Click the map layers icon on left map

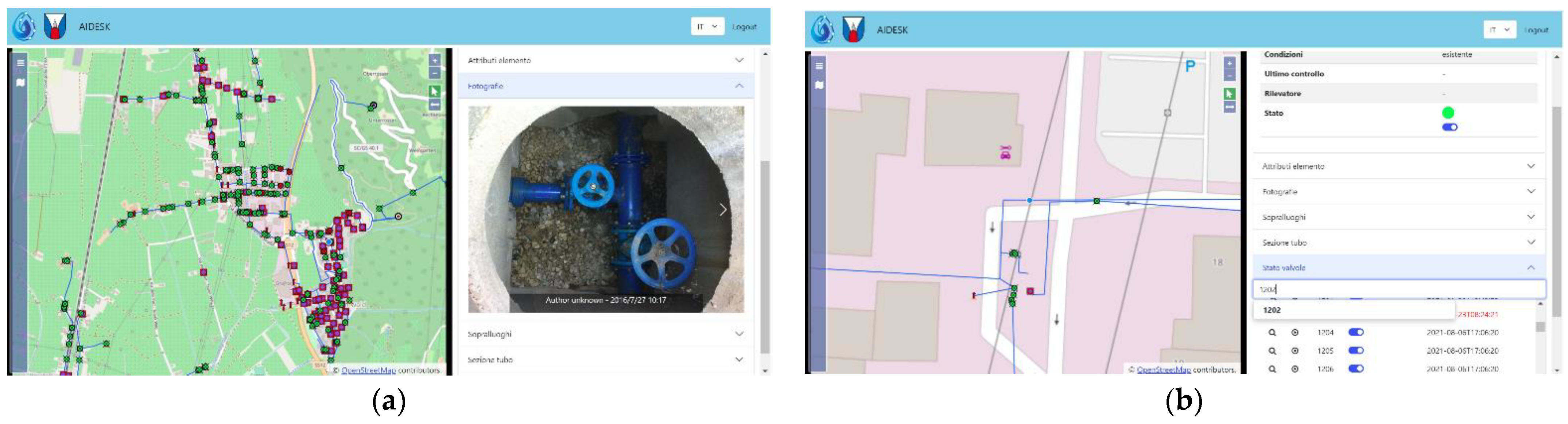point(21,83)
